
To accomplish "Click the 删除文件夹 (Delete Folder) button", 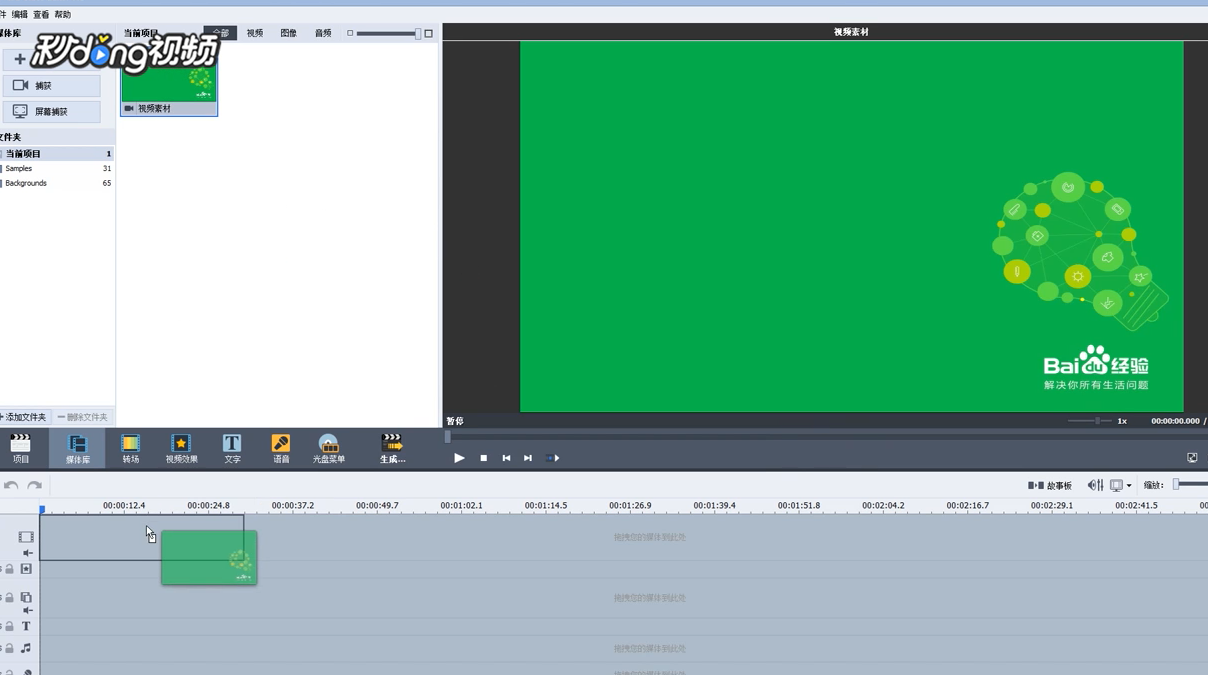I will (x=83, y=417).
